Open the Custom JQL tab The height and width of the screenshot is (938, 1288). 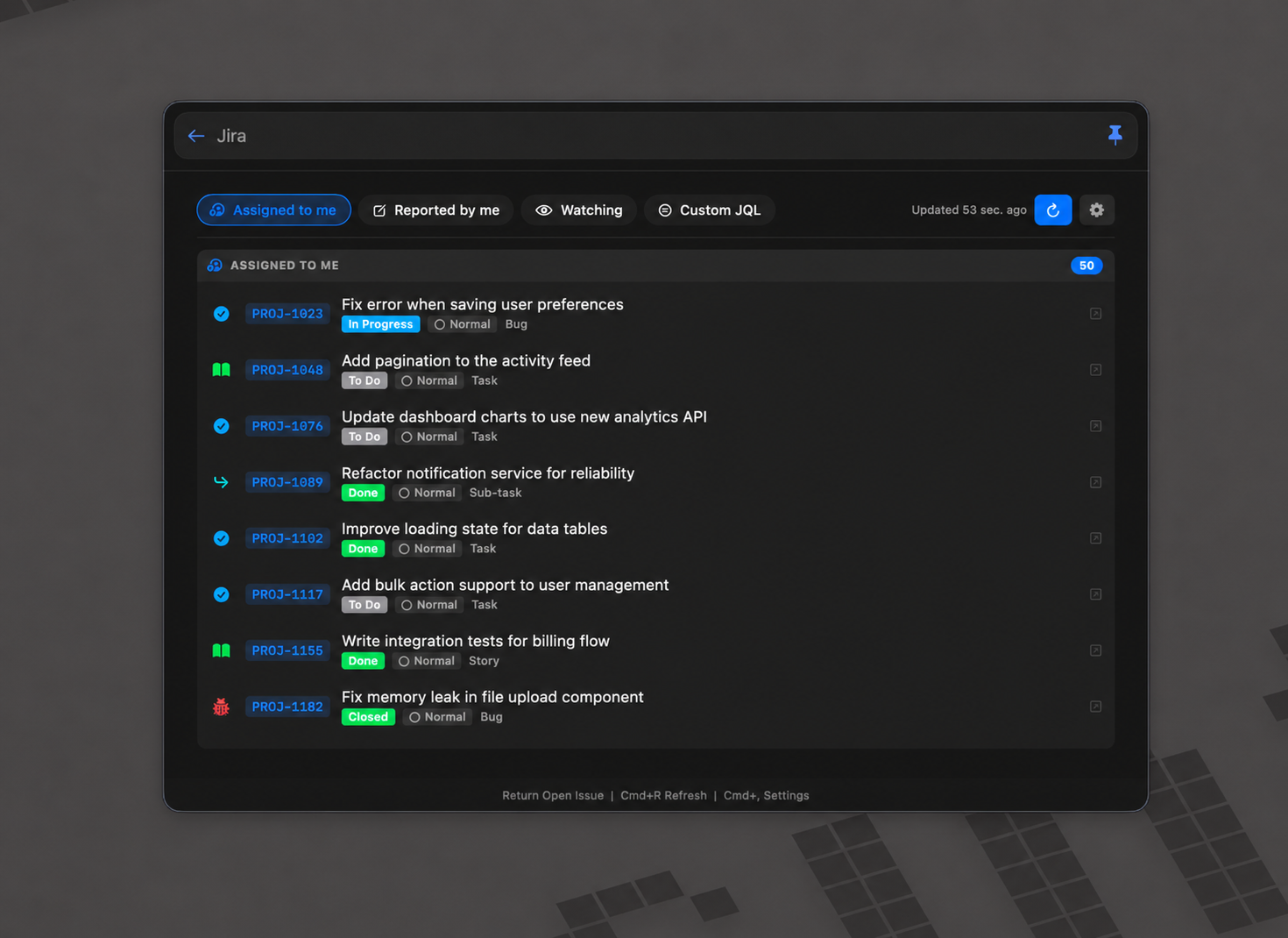click(x=710, y=210)
